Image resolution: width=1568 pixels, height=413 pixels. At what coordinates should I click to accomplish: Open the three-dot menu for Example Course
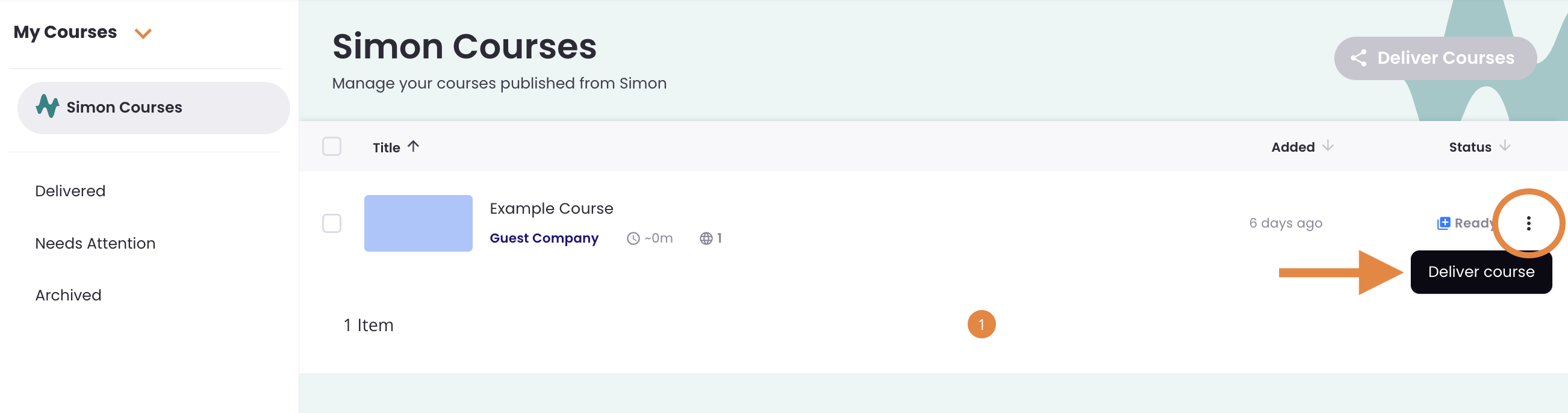coord(1528,223)
